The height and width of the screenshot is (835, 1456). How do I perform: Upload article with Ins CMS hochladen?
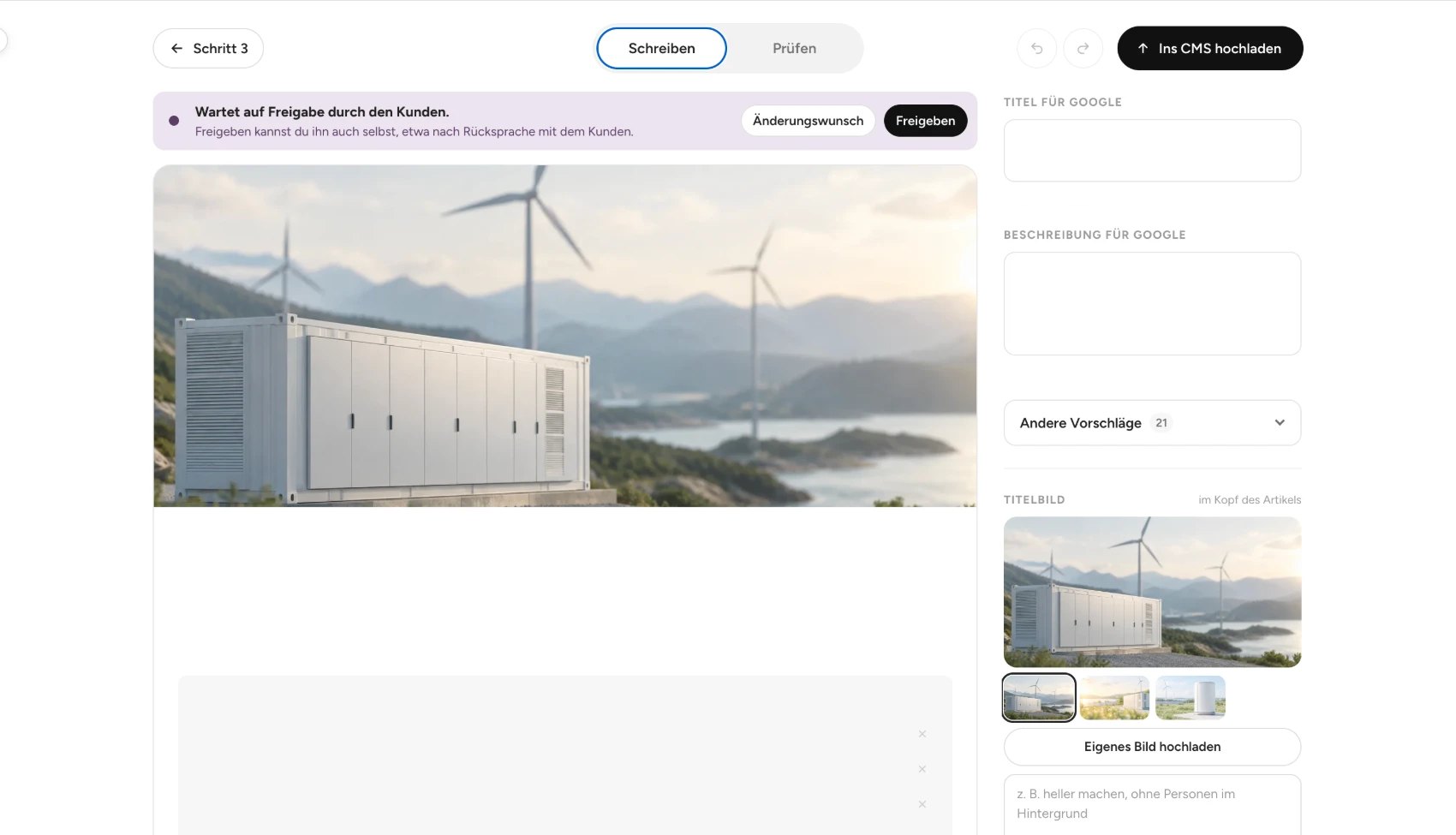coord(1210,48)
